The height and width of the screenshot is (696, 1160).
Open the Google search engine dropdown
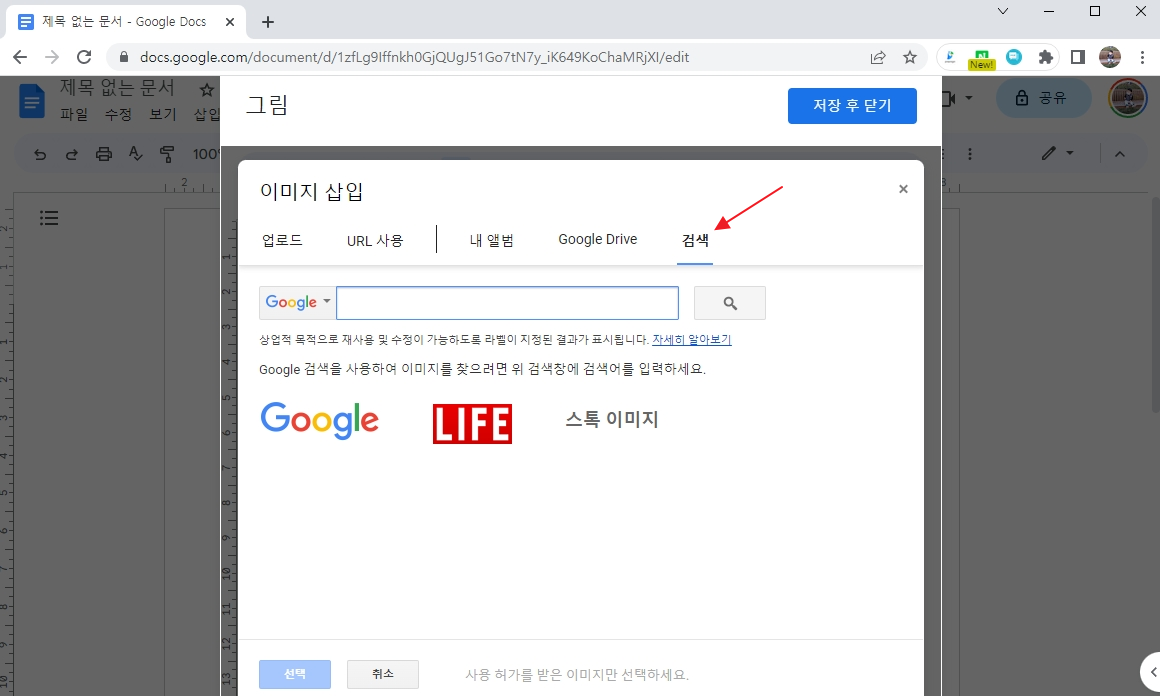pos(296,302)
